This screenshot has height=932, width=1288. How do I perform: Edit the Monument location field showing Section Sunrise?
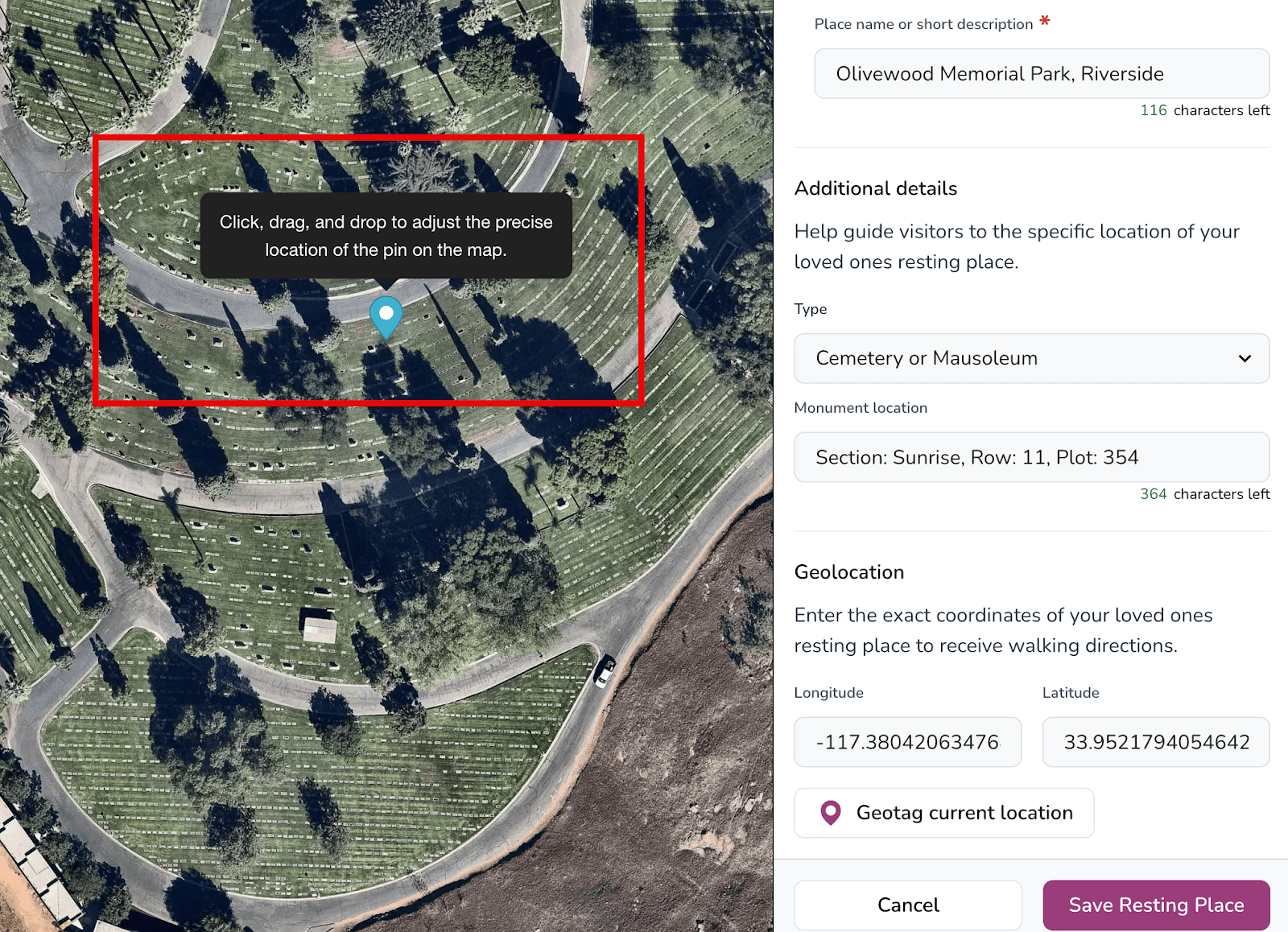pos(1031,457)
